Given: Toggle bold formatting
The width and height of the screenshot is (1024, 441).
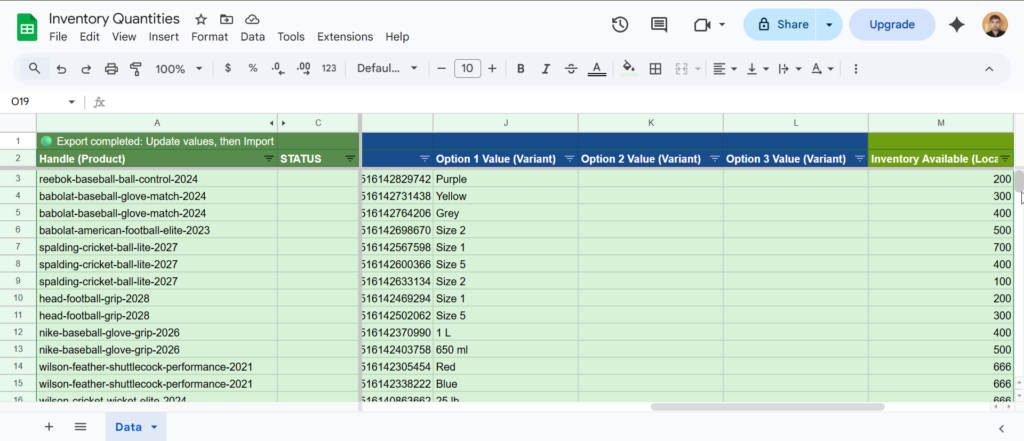Looking at the screenshot, I should 520,69.
